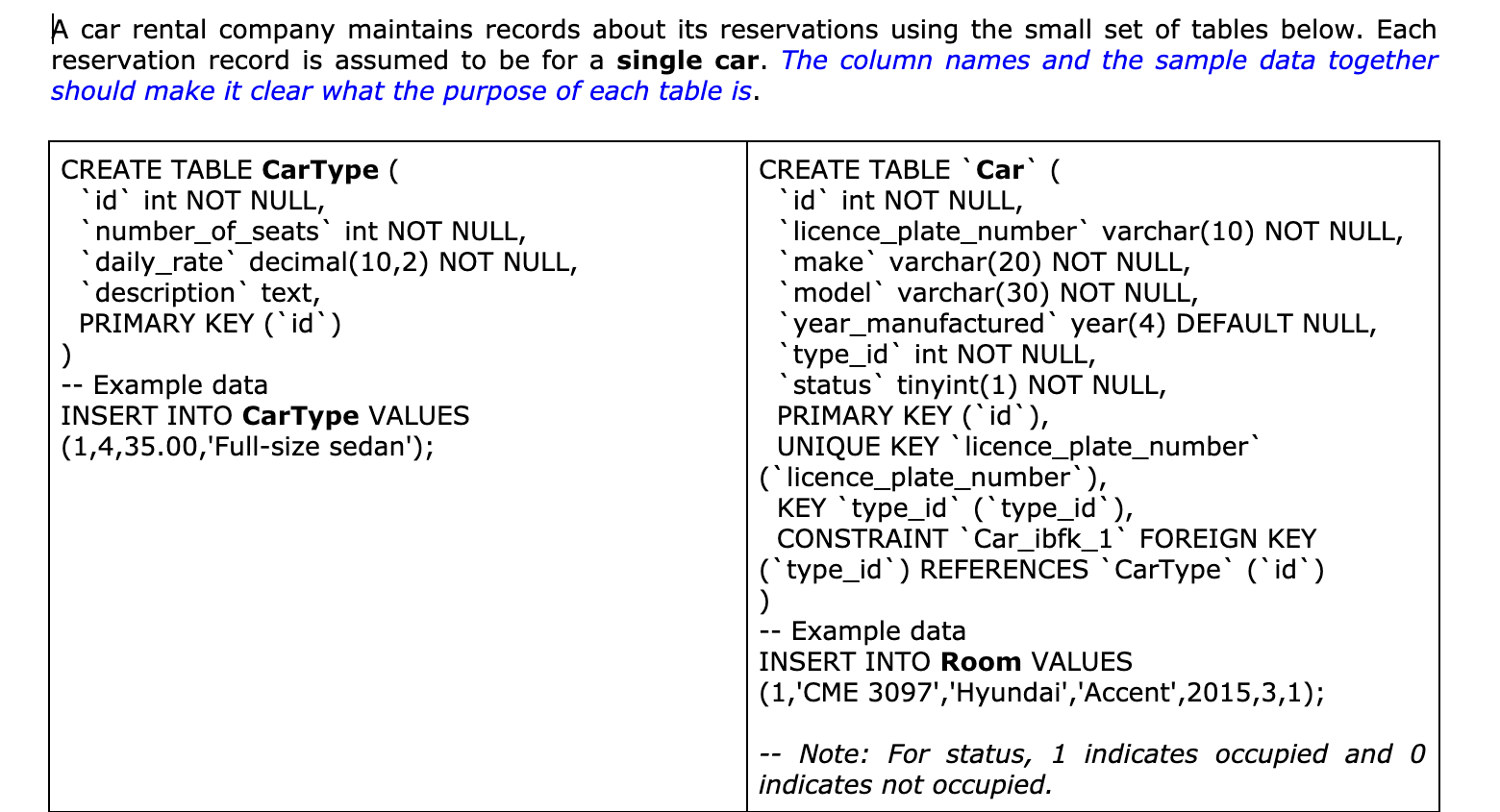
Task: Click "-- Example data" under CarType
Action: tap(164, 385)
